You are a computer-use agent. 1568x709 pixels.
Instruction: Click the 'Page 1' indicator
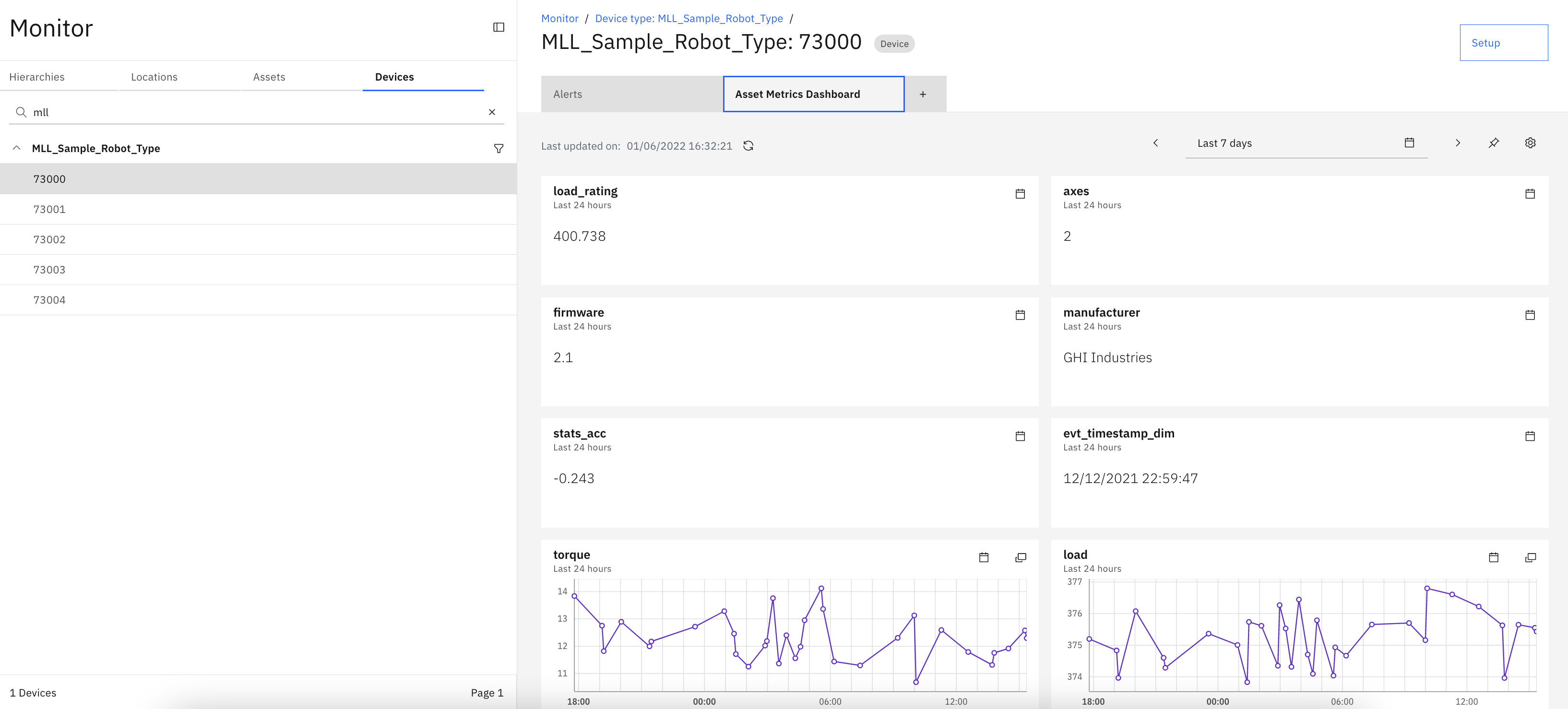[487, 693]
